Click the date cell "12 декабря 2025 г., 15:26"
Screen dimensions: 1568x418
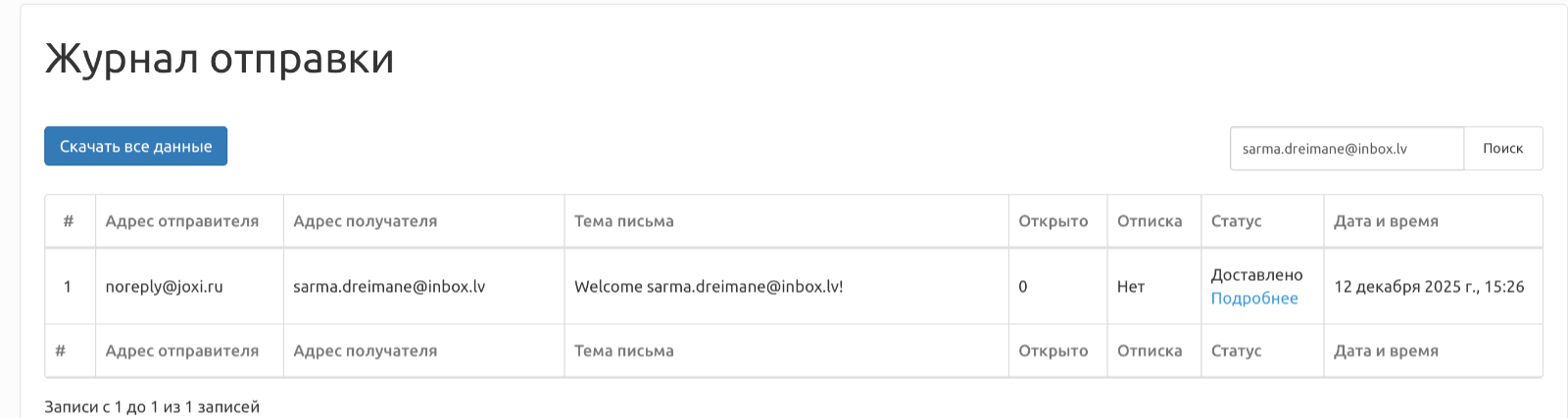click(x=1429, y=287)
